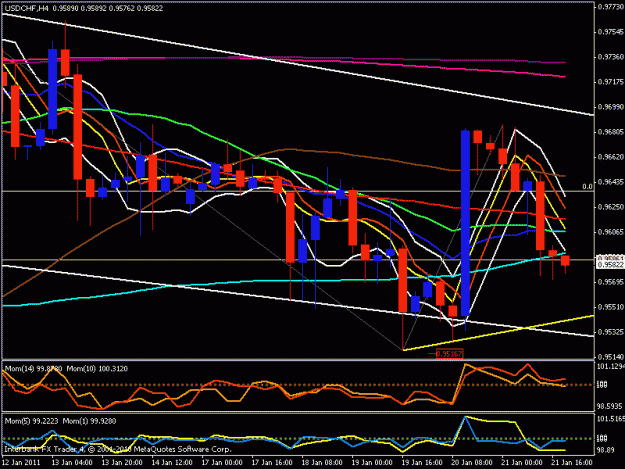
Task: Click the 98.89 scale value
Action: pyautogui.click(x=605, y=449)
